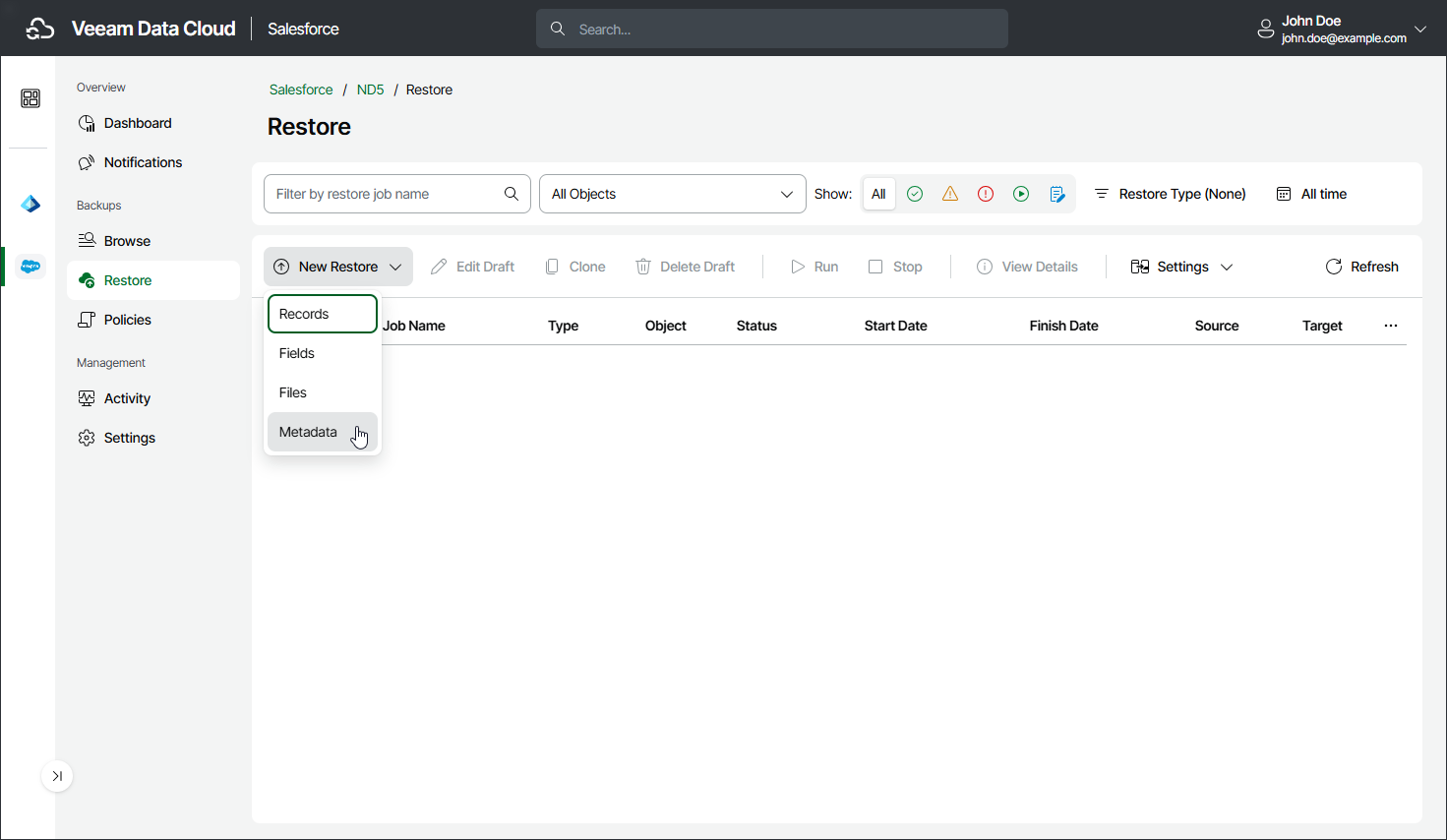
Task: Click the magnifier icon in the top search bar
Action: pos(558,29)
